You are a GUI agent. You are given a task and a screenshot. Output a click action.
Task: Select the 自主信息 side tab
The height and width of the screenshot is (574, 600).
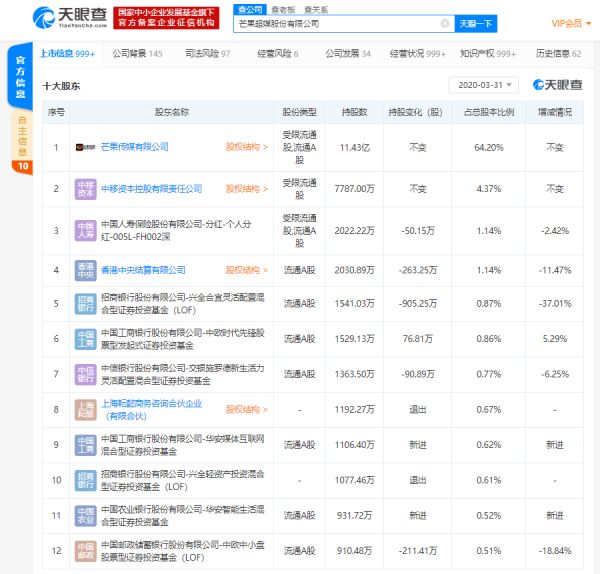22,137
